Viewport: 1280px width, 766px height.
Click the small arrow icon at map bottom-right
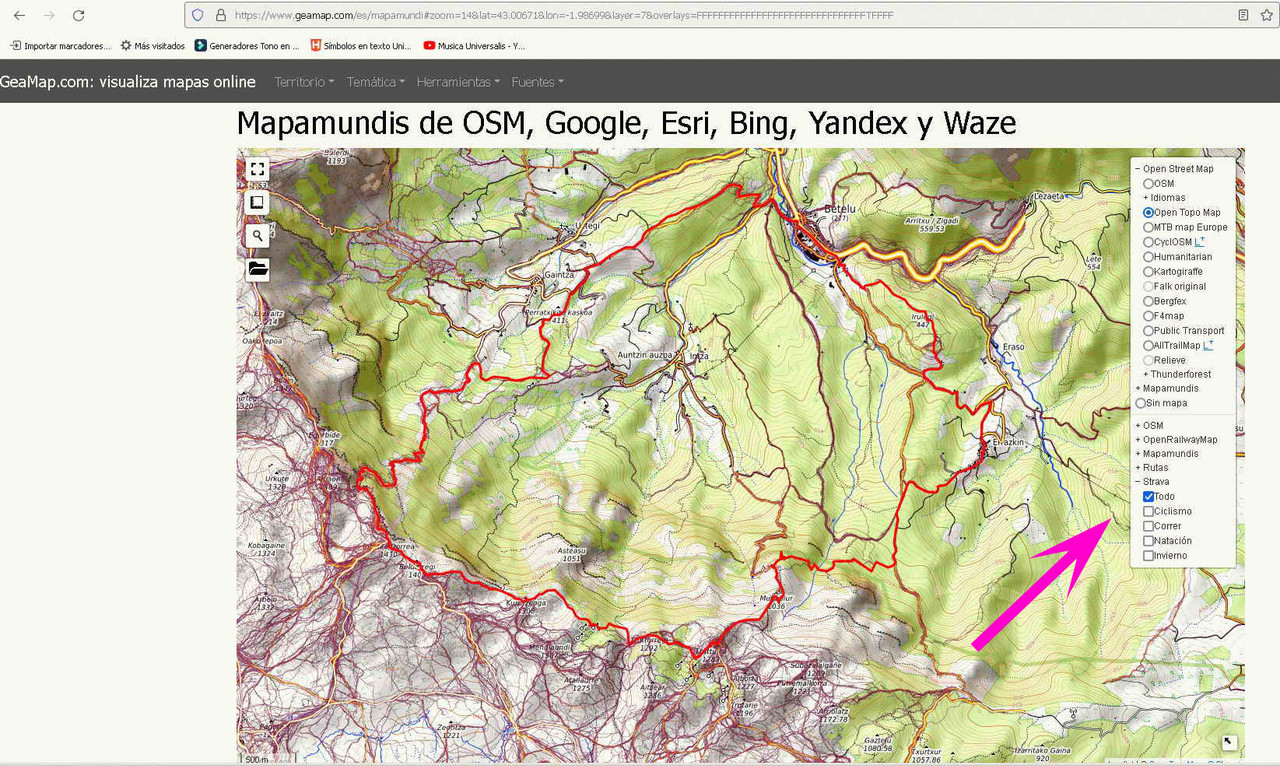1228,744
